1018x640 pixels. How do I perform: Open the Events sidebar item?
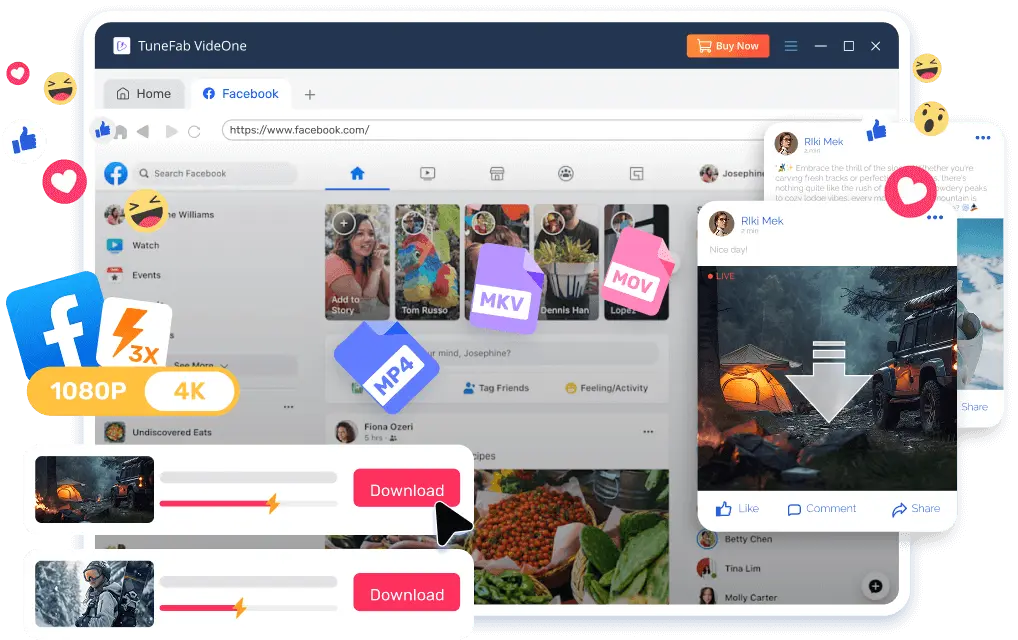134,275
